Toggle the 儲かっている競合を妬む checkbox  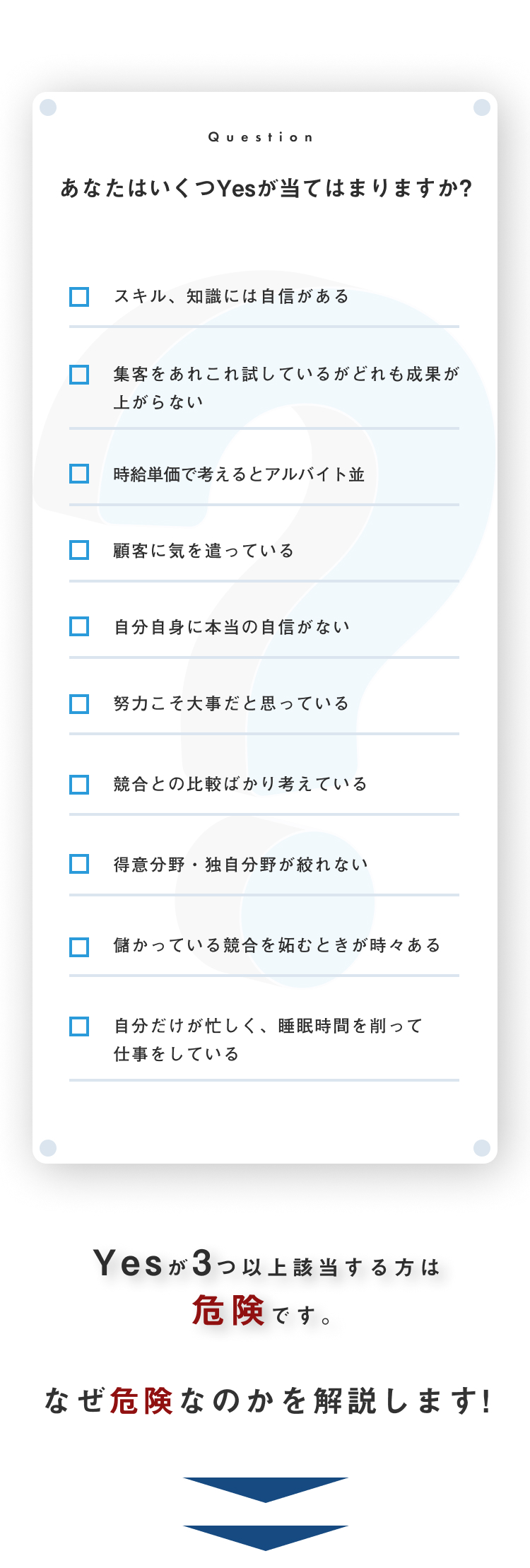click(79, 947)
